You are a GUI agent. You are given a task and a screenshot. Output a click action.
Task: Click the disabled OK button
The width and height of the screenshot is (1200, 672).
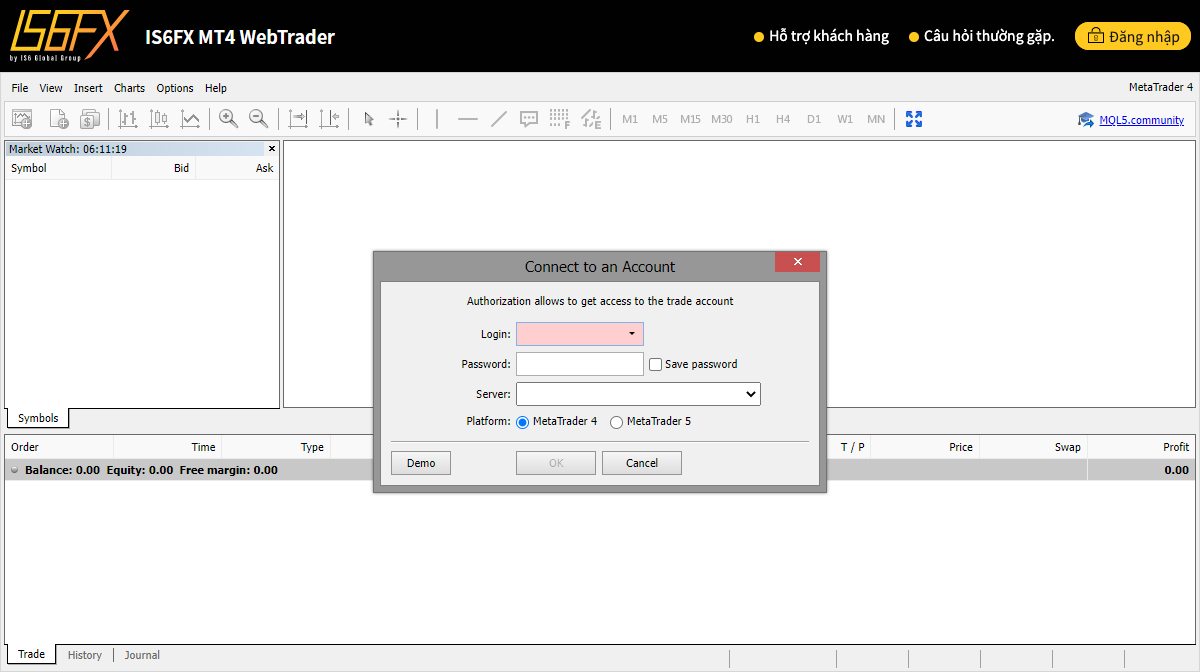[x=556, y=463]
